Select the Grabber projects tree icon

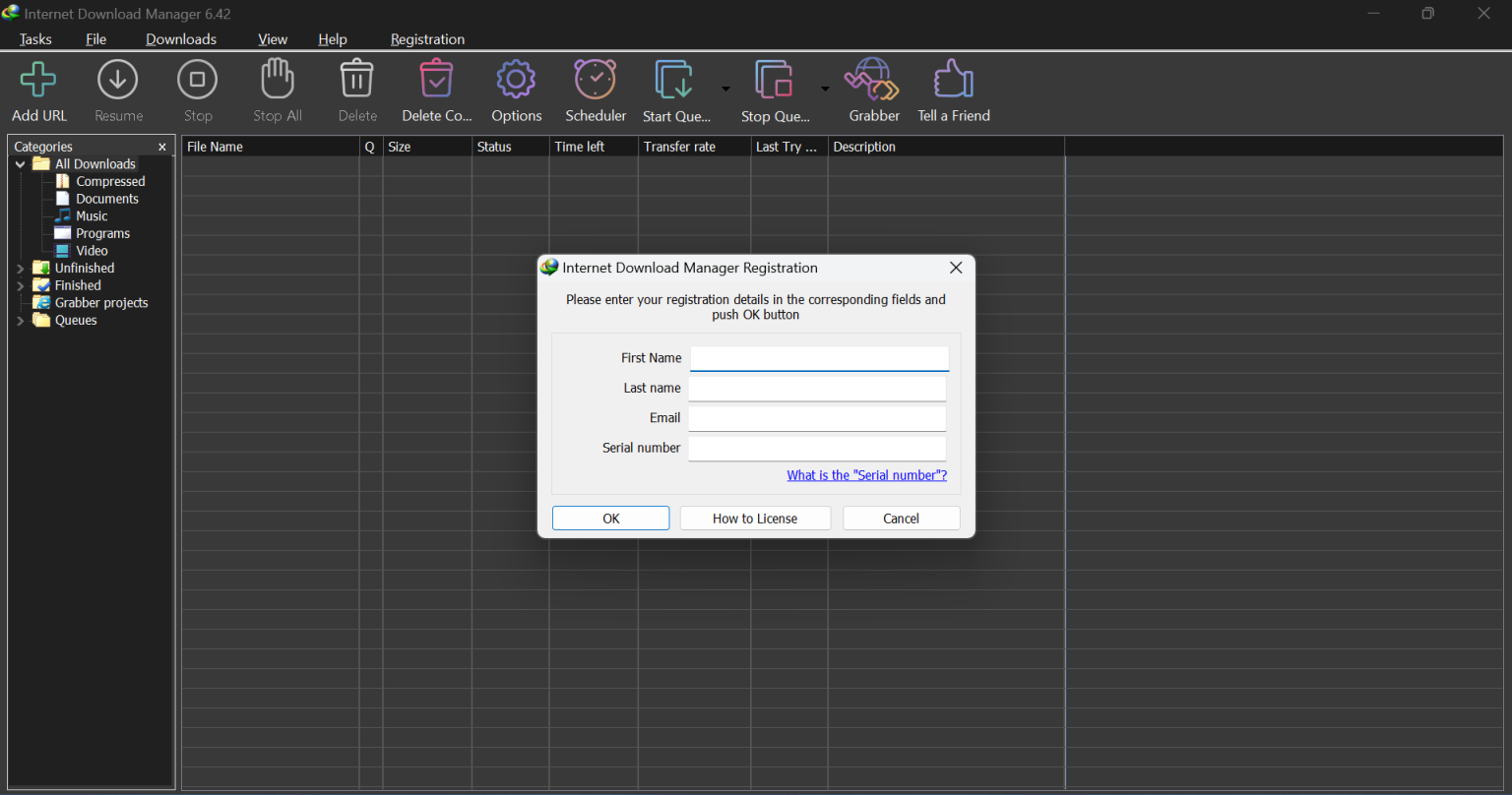point(41,302)
